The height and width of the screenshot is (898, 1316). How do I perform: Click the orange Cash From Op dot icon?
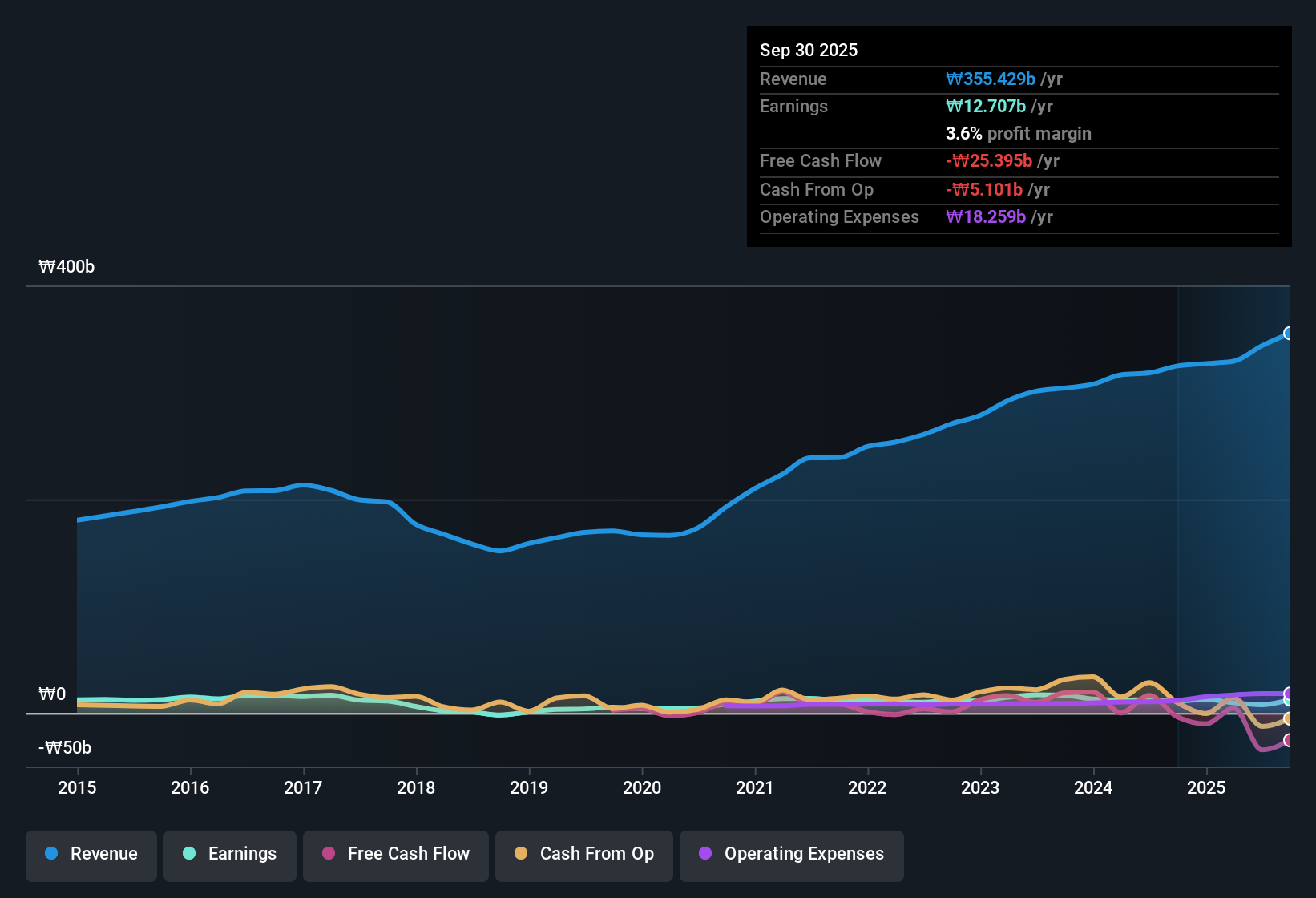[x=520, y=853]
